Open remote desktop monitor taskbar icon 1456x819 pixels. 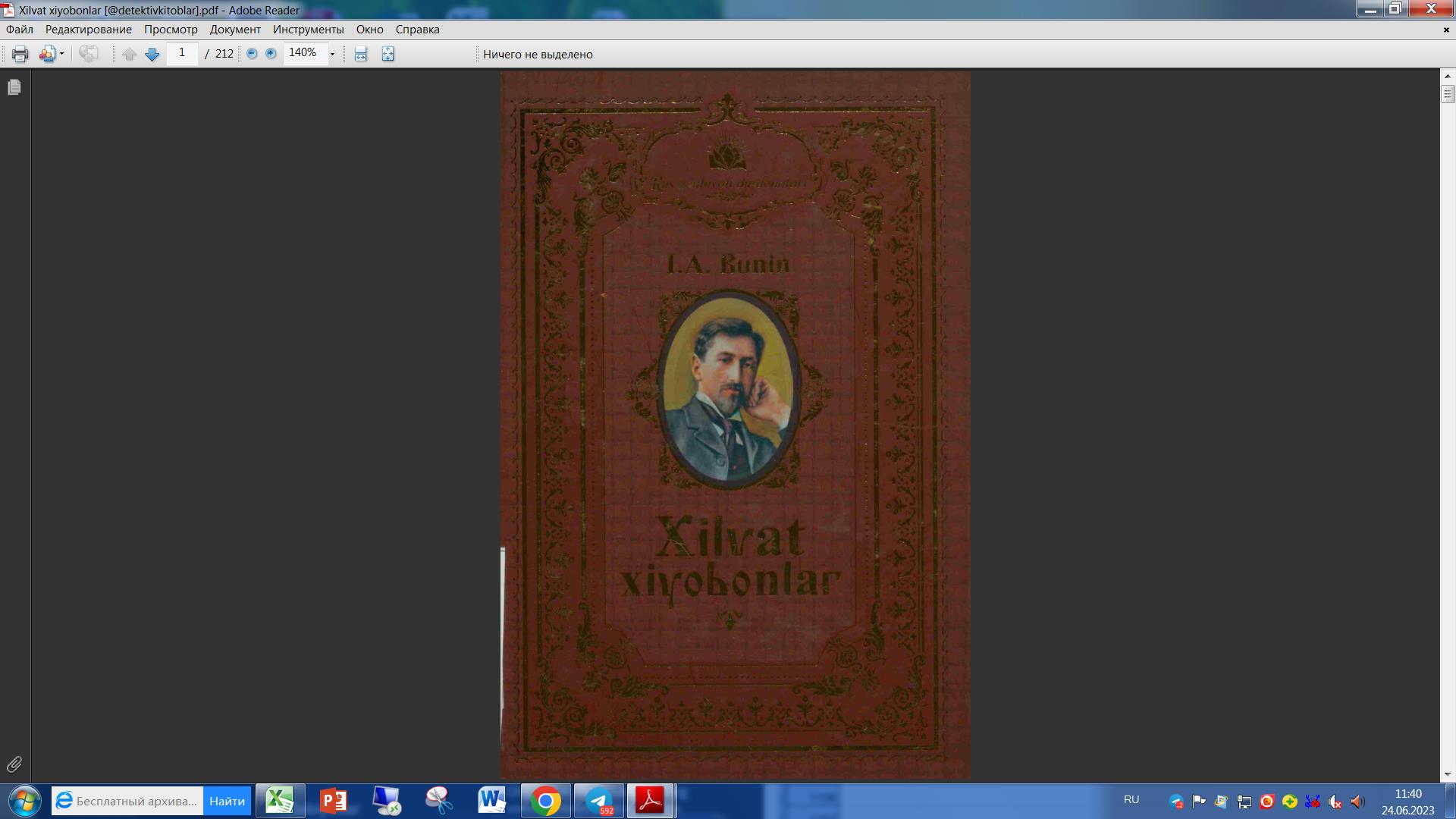tap(387, 801)
